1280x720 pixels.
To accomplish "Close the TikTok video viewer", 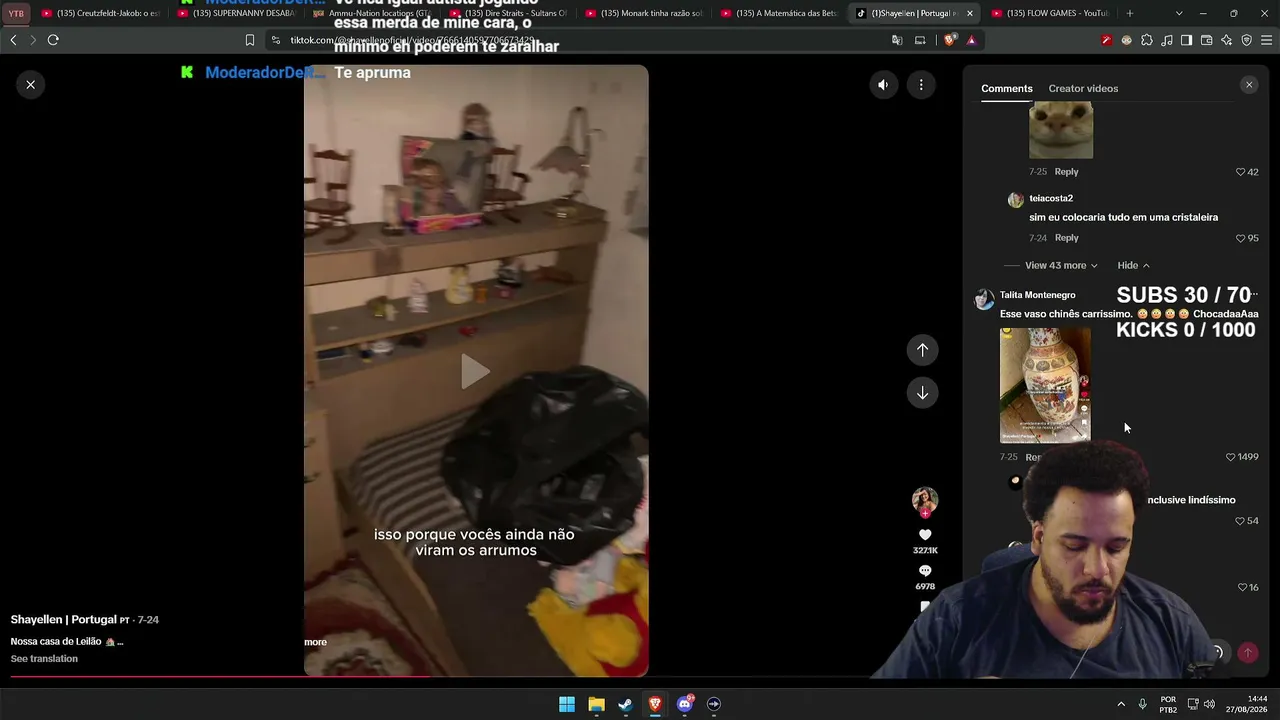I will tap(31, 85).
